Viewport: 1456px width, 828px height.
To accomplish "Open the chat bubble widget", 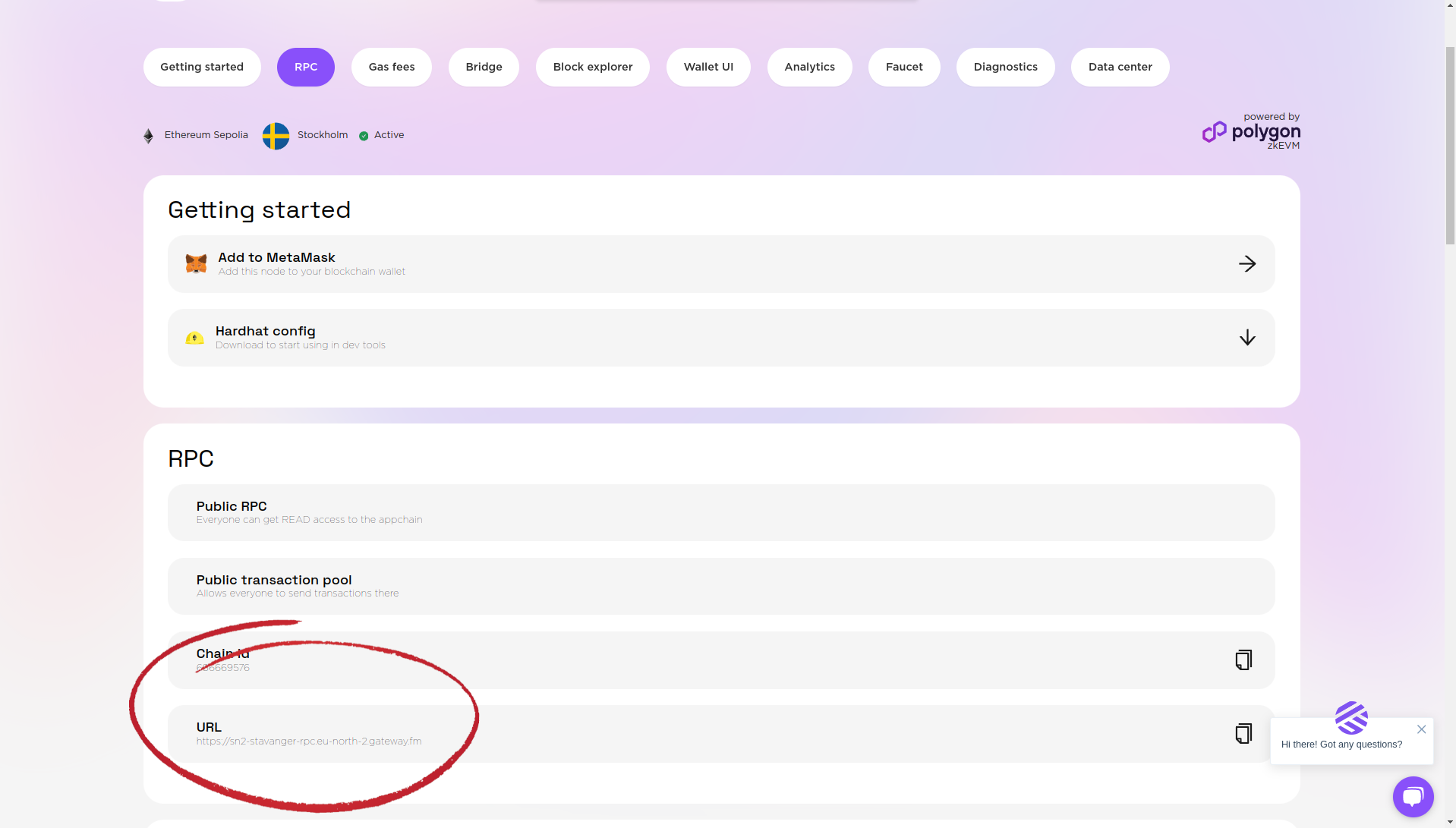I will click(x=1413, y=797).
